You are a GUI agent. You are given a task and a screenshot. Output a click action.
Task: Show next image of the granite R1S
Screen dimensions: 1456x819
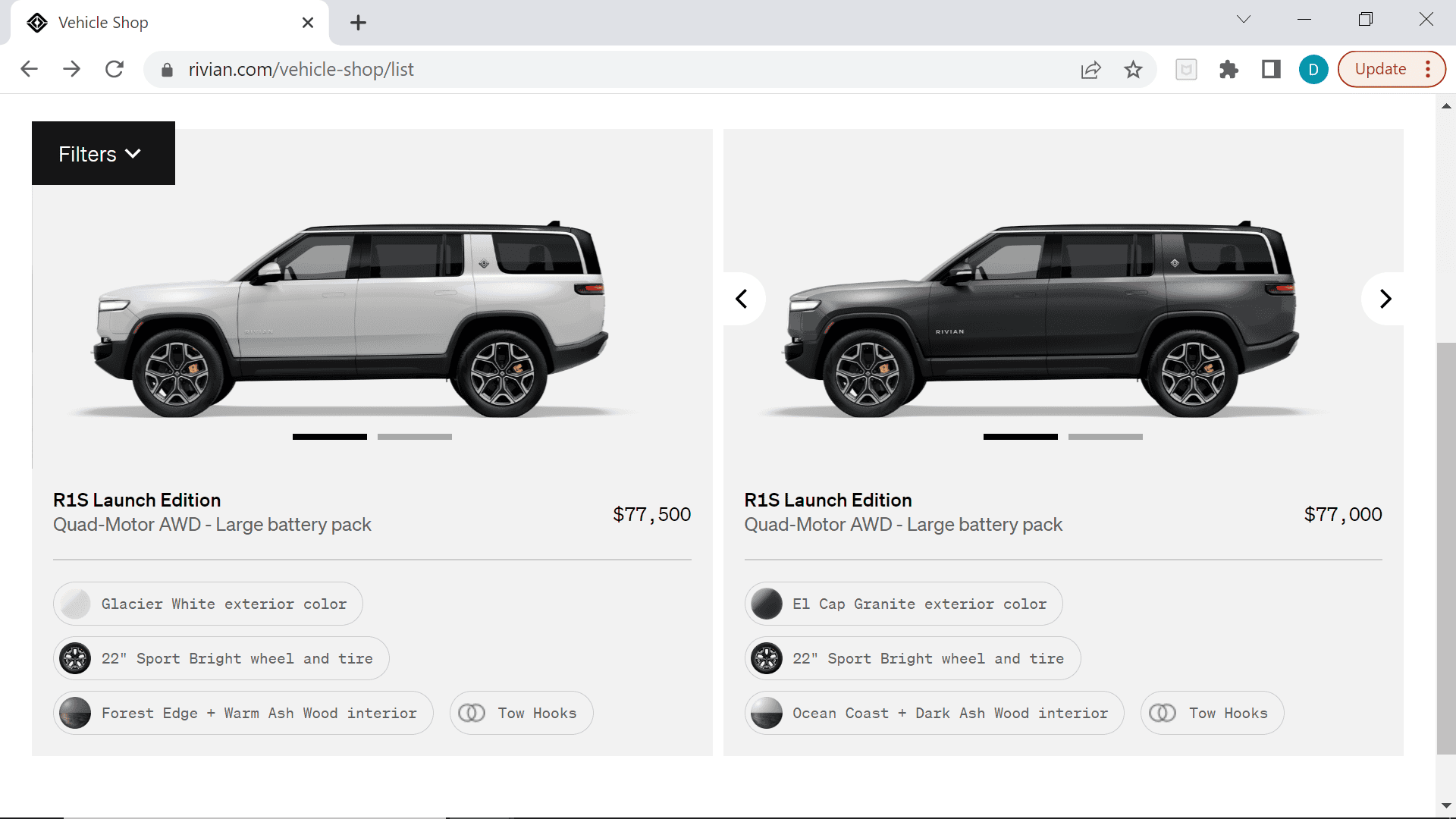pyautogui.click(x=1384, y=299)
